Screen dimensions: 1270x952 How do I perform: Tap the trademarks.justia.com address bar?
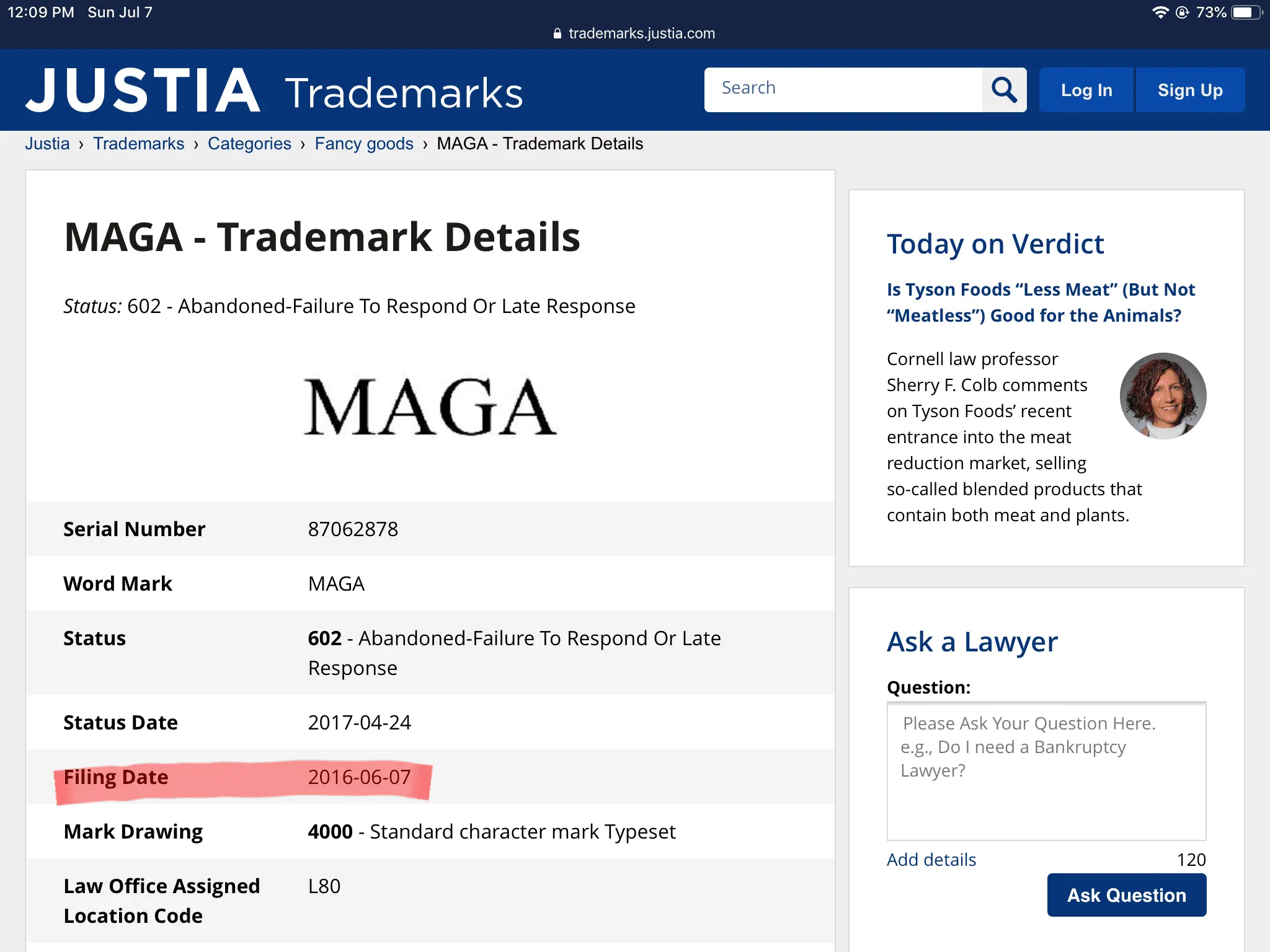coord(641,33)
